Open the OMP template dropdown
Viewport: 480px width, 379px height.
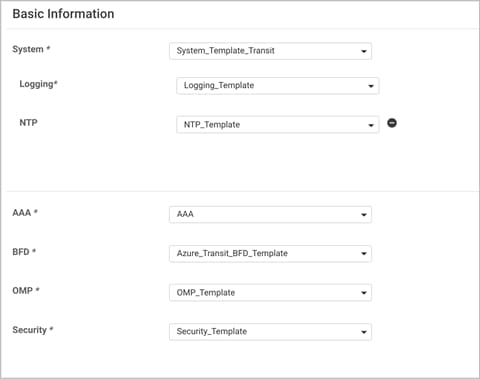click(x=270, y=293)
